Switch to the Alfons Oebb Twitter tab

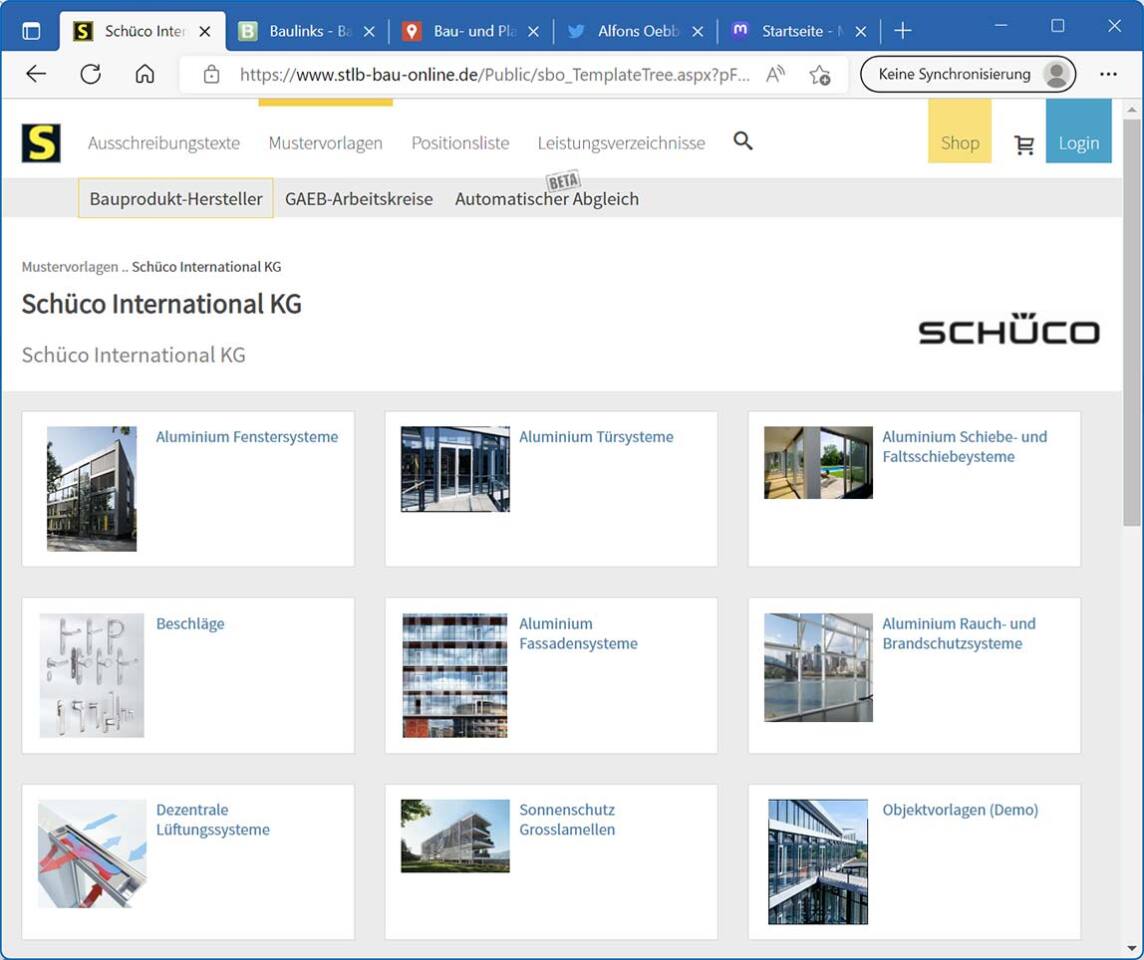[x=635, y=31]
